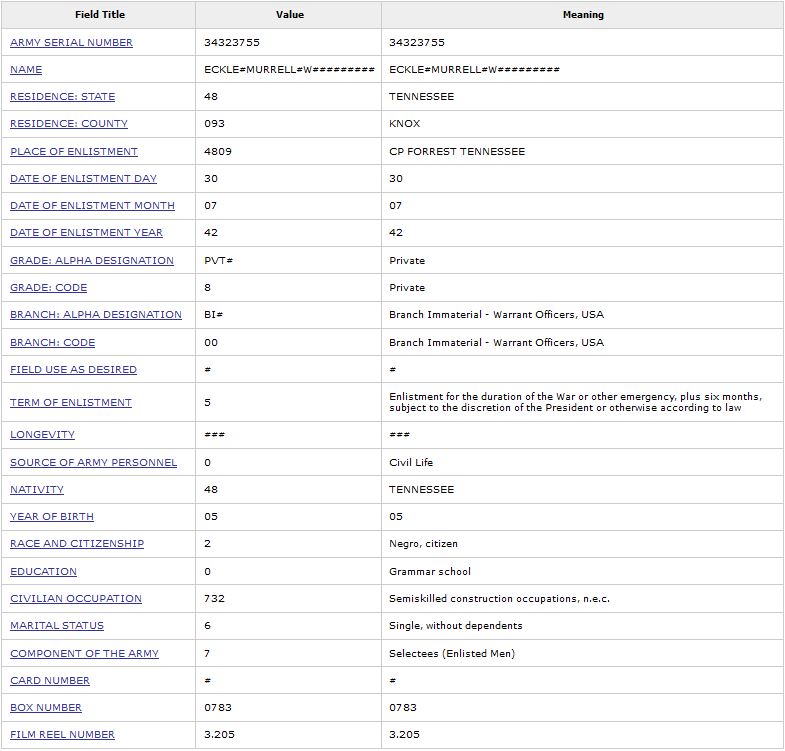Click the NAME field title link
This screenshot has width=785, height=751.
click(x=26, y=70)
